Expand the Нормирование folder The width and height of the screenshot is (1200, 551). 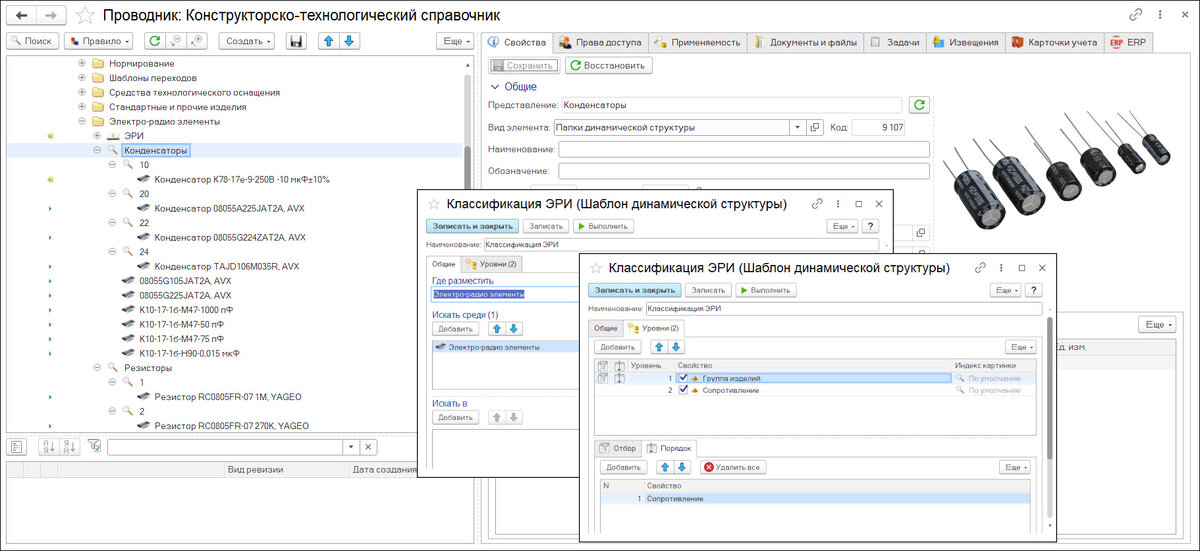click(x=83, y=63)
